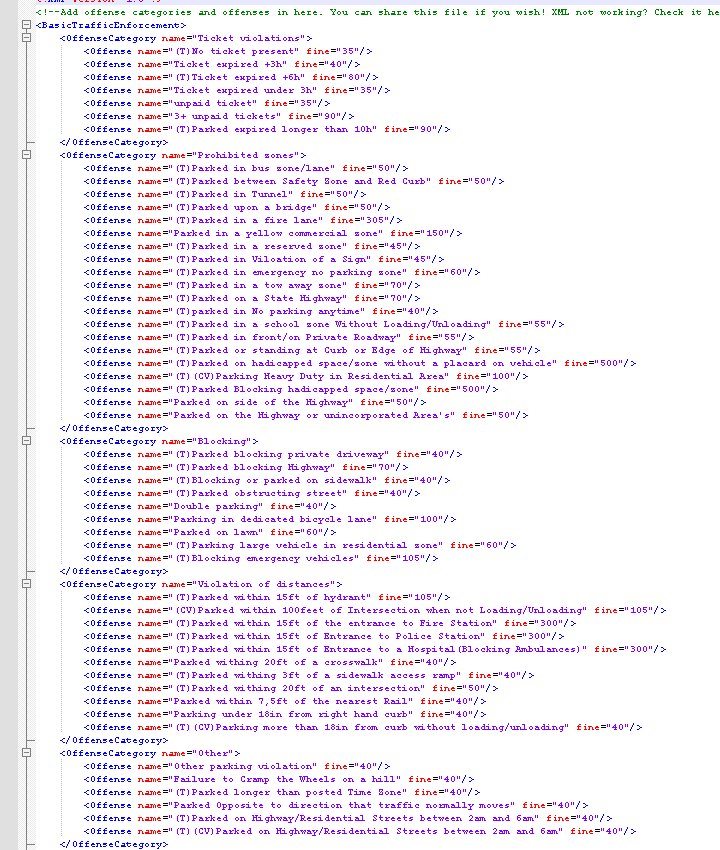Screen dimensions: 720x850
Task: Collapse the BasicTrafficEnforcement root fold marker
Action: pyautogui.click(x=24, y=25)
